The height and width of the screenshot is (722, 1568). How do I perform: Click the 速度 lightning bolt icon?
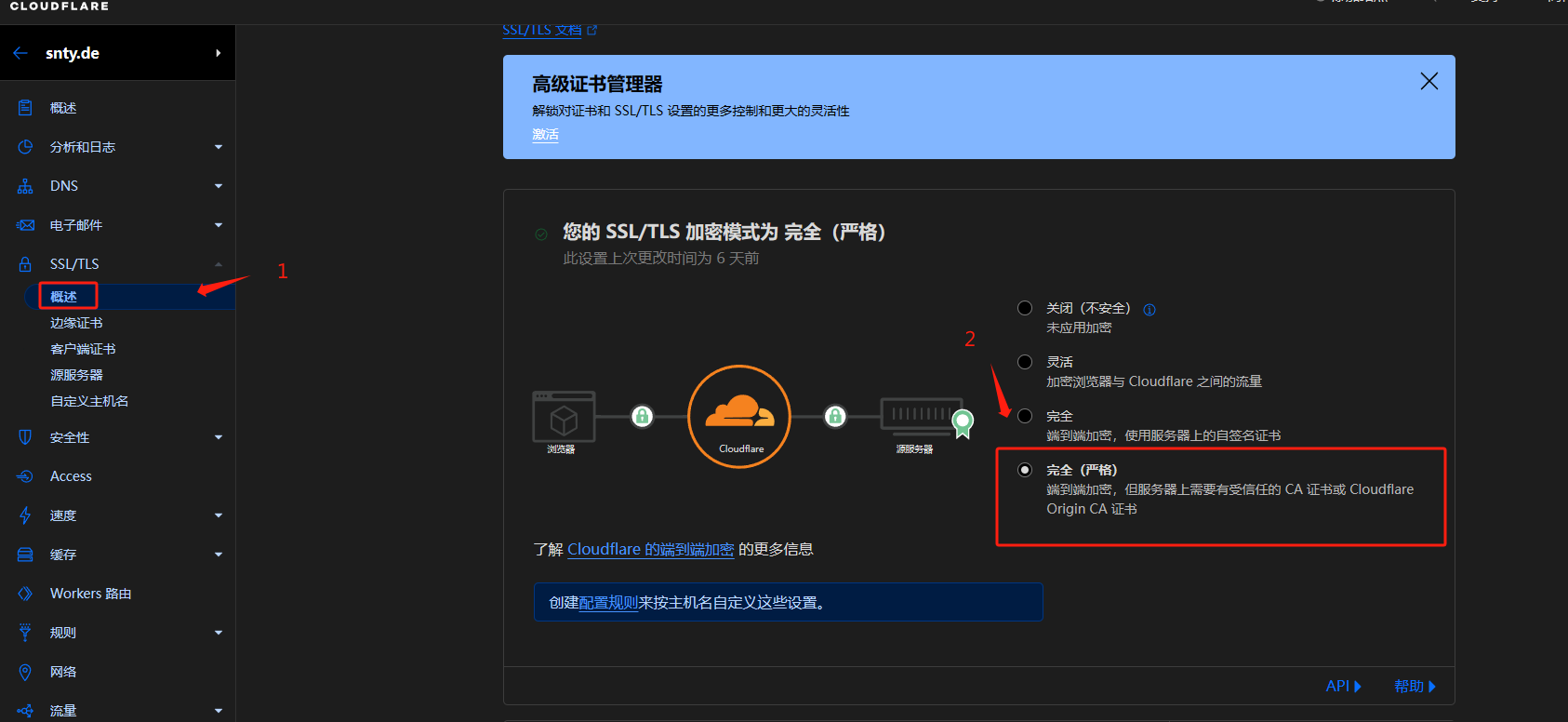(x=25, y=515)
